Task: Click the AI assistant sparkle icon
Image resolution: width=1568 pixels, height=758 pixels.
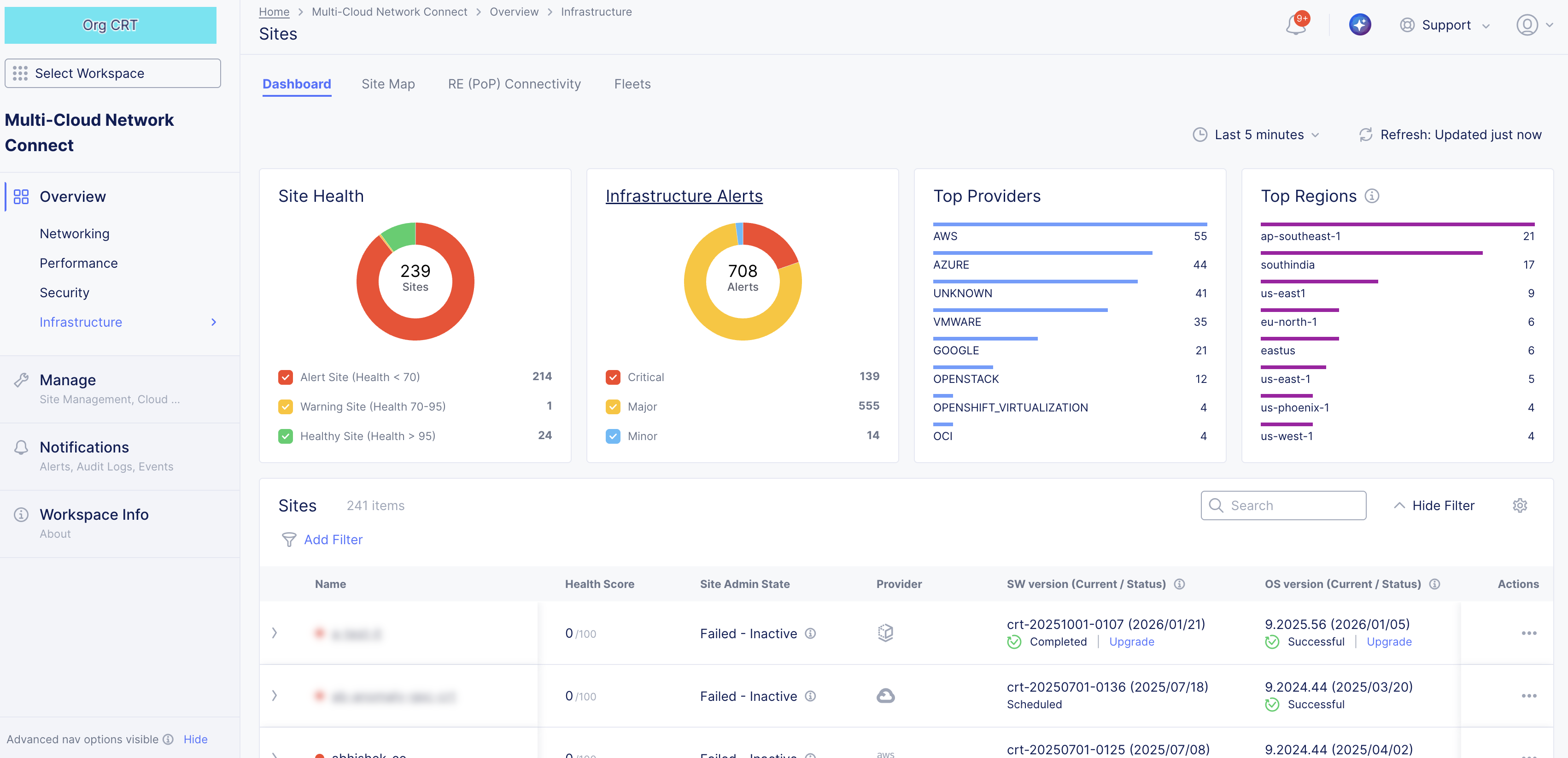Action: (1360, 24)
